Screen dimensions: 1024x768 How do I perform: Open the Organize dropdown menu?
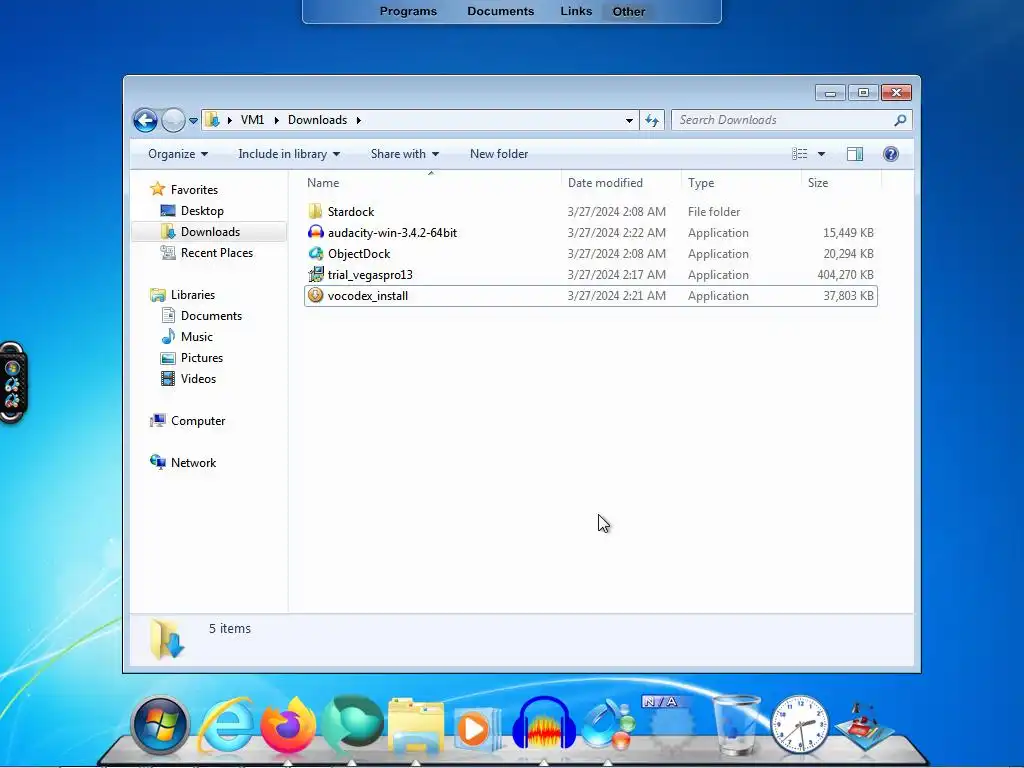pyautogui.click(x=178, y=154)
